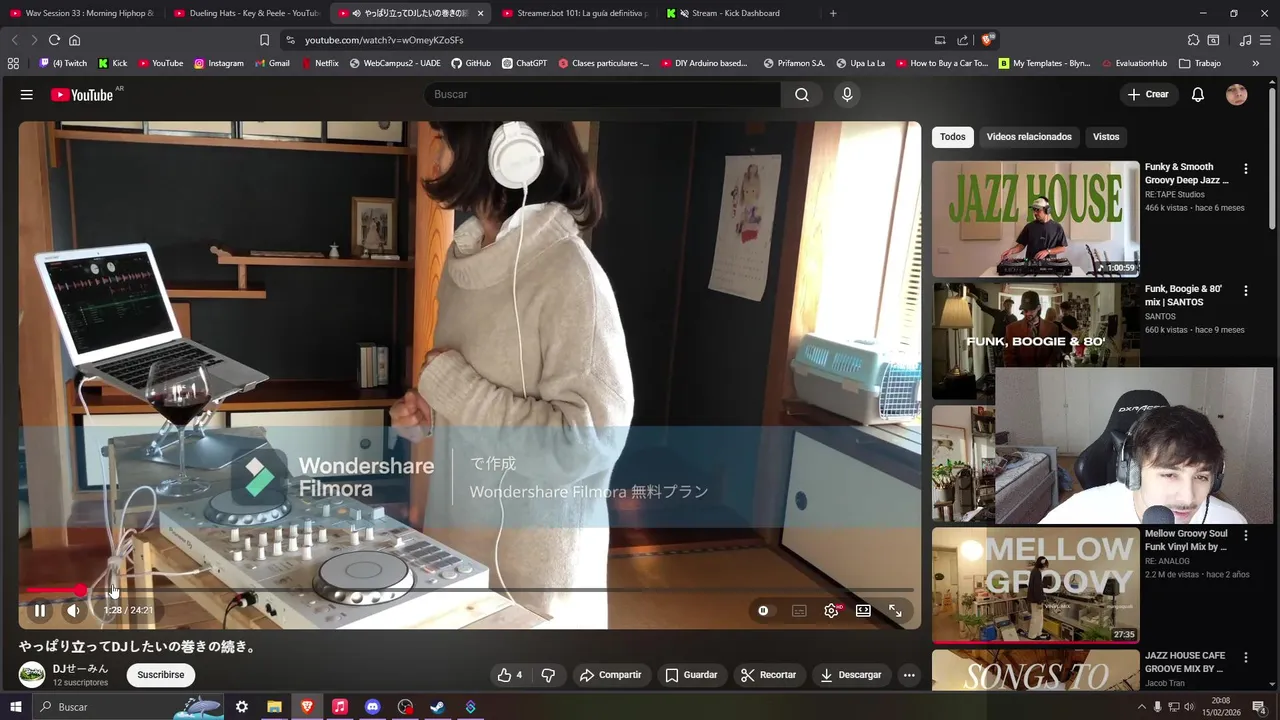Like the video

pyautogui.click(x=510, y=675)
